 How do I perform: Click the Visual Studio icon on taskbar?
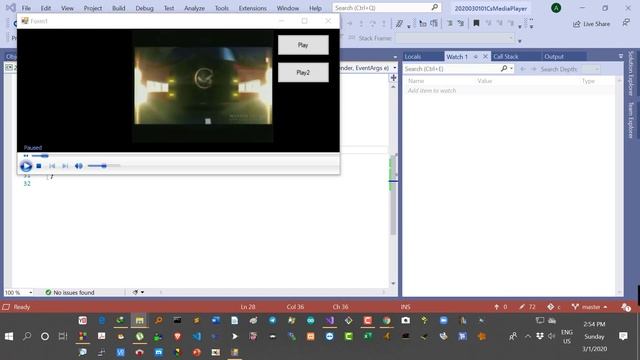[x=330, y=321]
